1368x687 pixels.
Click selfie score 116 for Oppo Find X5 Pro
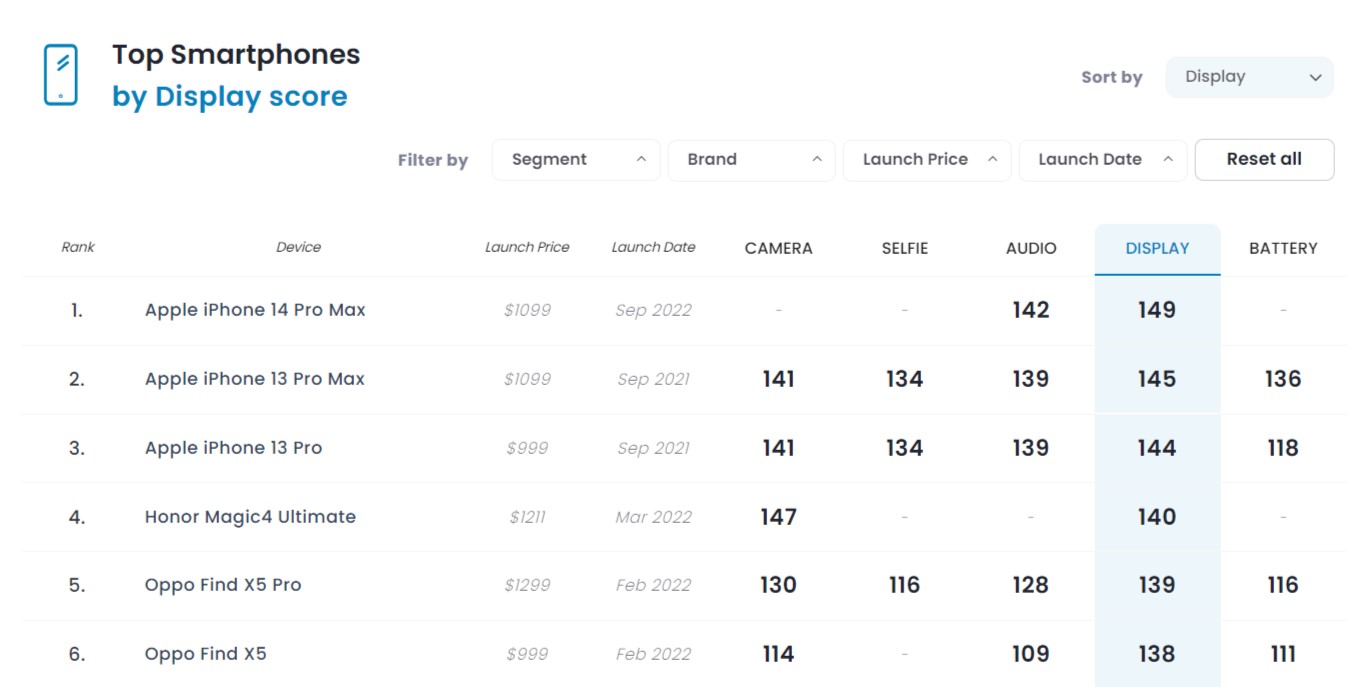coord(905,585)
